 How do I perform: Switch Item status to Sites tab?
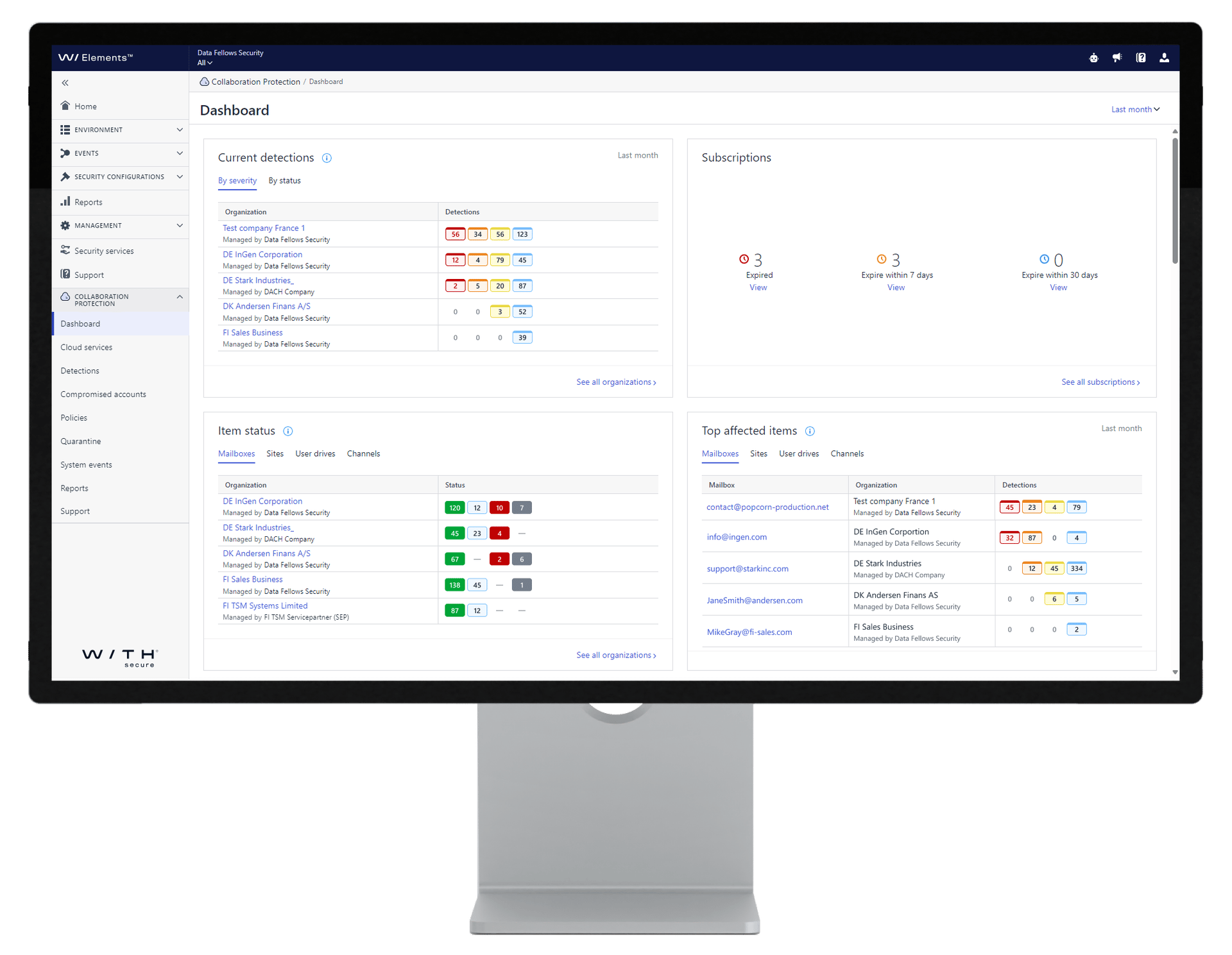[275, 454]
